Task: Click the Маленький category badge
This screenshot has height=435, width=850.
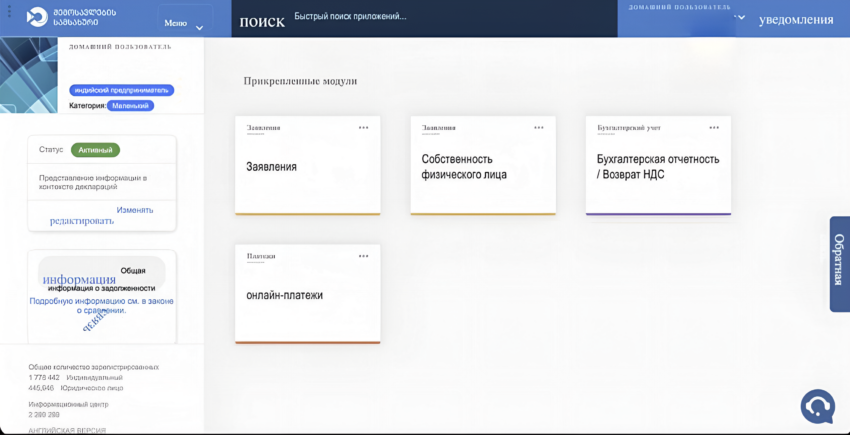Action: tap(130, 105)
